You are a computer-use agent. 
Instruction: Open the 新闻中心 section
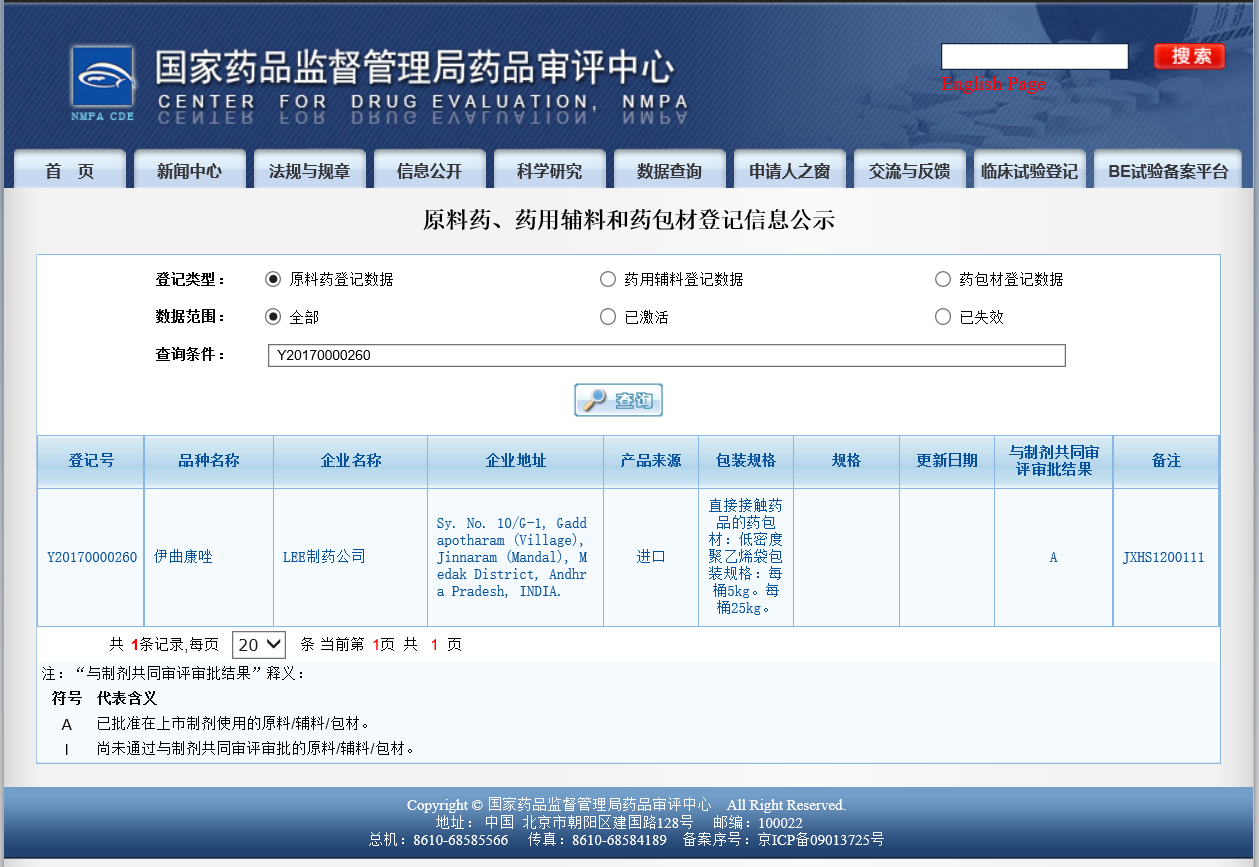coord(189,169)
